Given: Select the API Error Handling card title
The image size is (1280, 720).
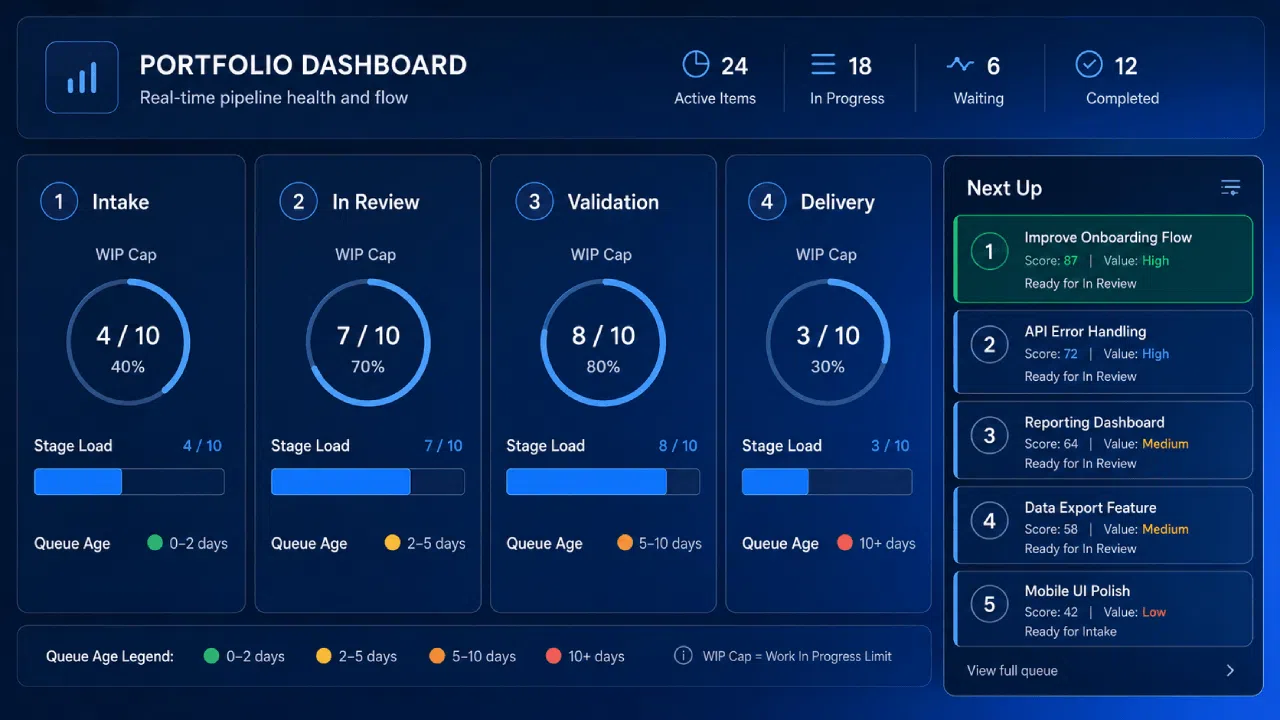Looking at the screenshot, I should [x=1085, y=331].
